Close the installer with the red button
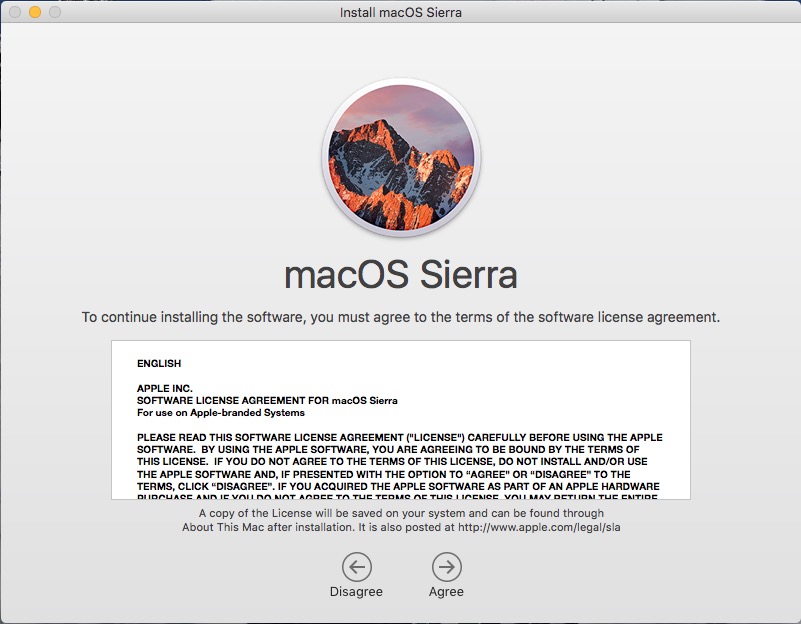The height and width of the screenshot is (624, 801). [15, 13]
